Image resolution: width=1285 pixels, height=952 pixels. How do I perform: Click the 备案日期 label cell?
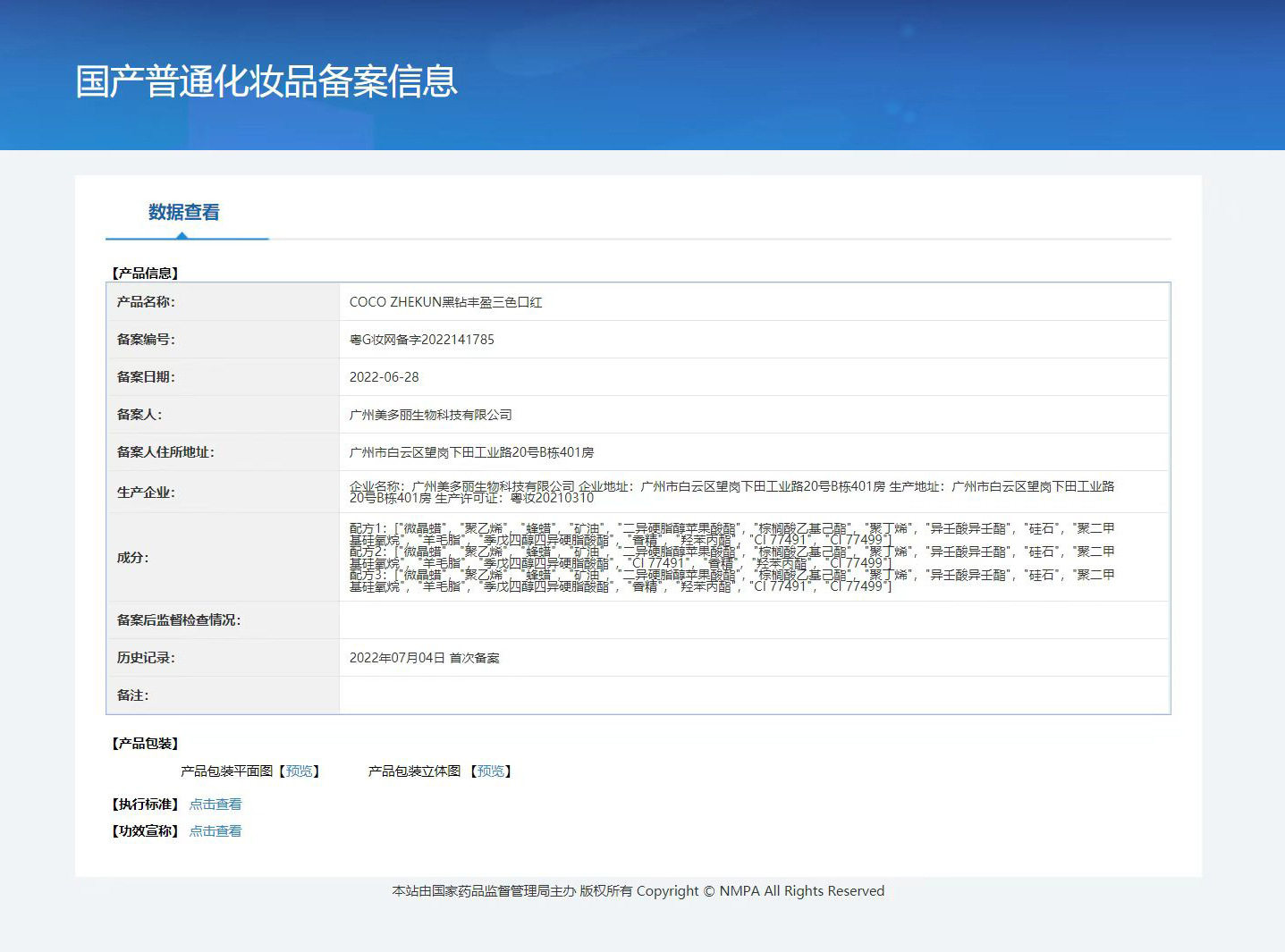(x=223, y=377)
